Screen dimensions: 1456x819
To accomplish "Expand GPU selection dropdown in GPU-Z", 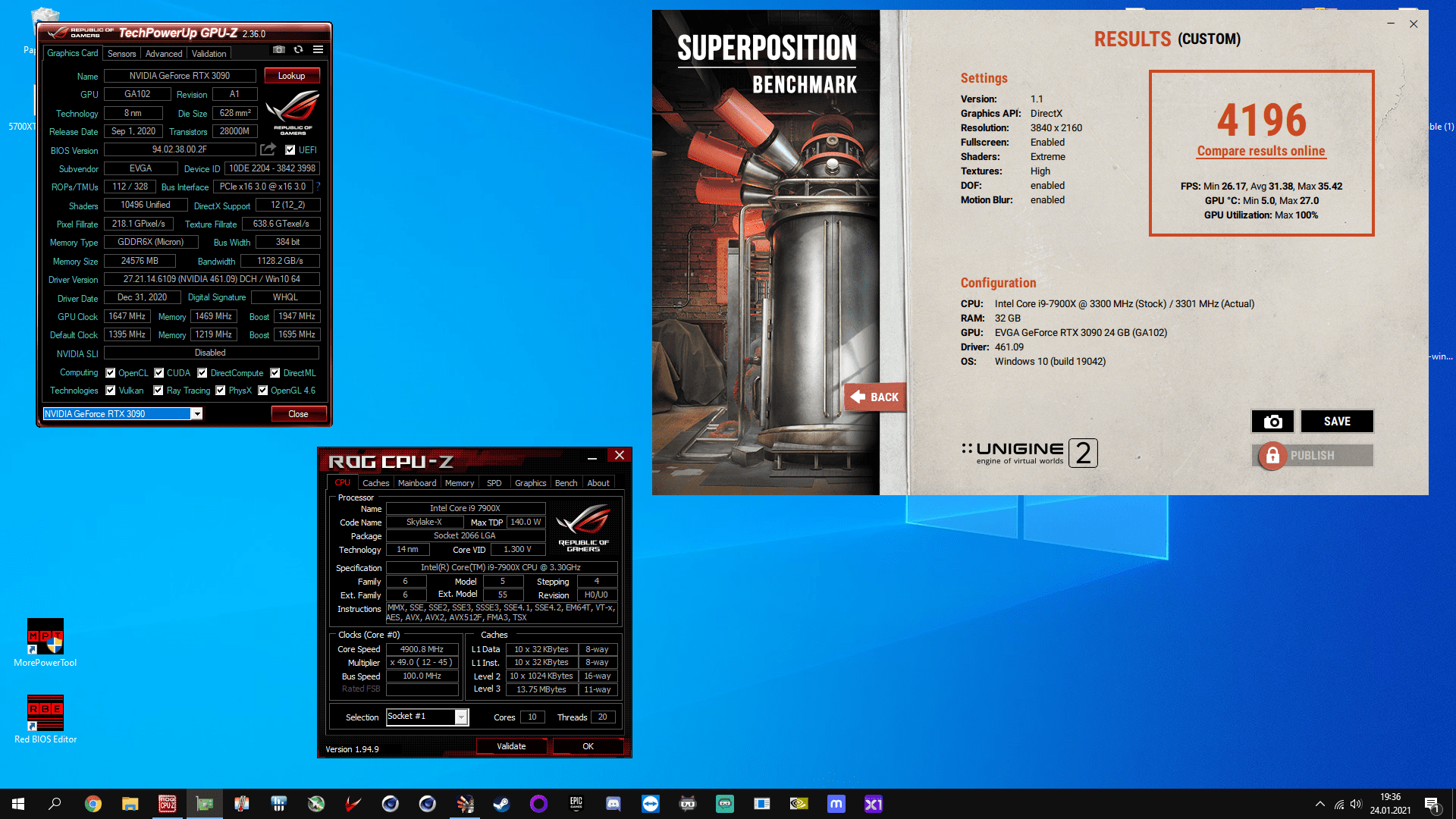I will 196,414.
